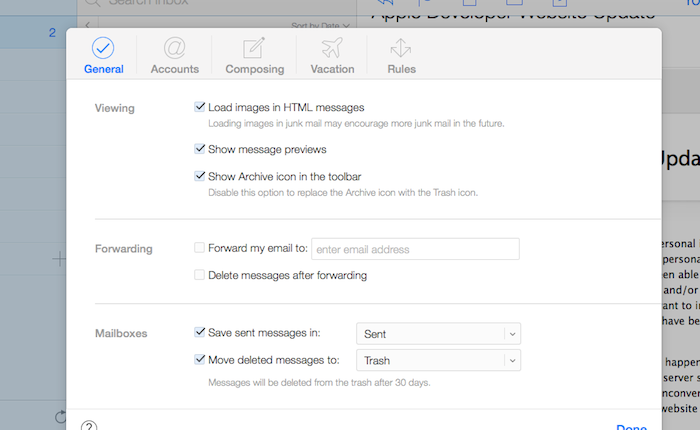
Task: Select the Composing pencil icon
Action: [x=253, y=47]
